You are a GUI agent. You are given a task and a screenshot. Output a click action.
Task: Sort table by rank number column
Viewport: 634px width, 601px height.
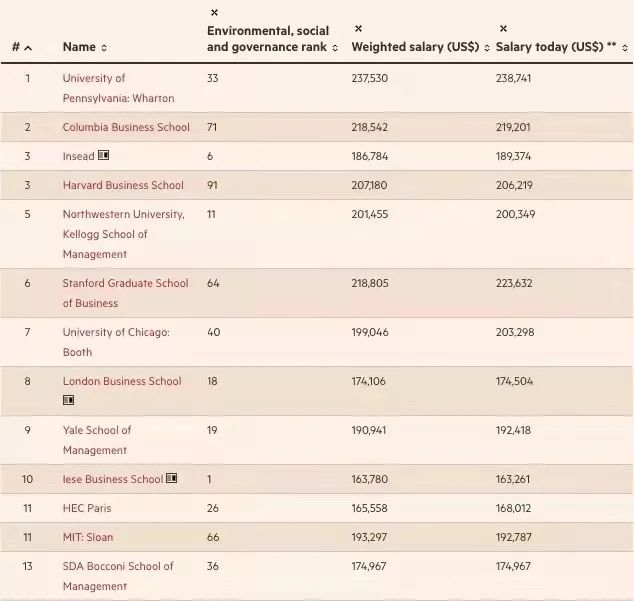click(x=22, y=48)
